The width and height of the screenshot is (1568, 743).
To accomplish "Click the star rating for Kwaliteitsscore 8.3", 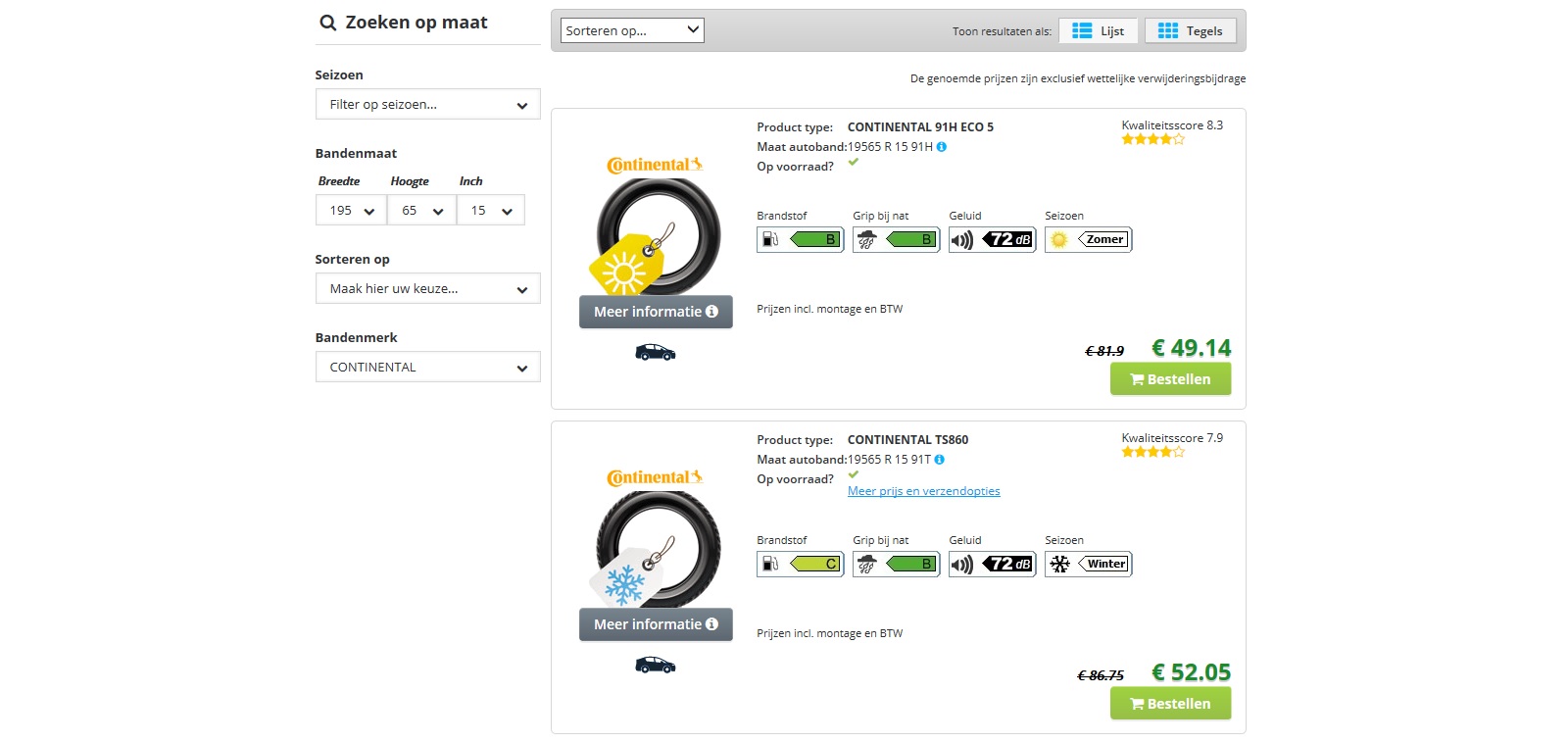I will tap(1153, 140).
